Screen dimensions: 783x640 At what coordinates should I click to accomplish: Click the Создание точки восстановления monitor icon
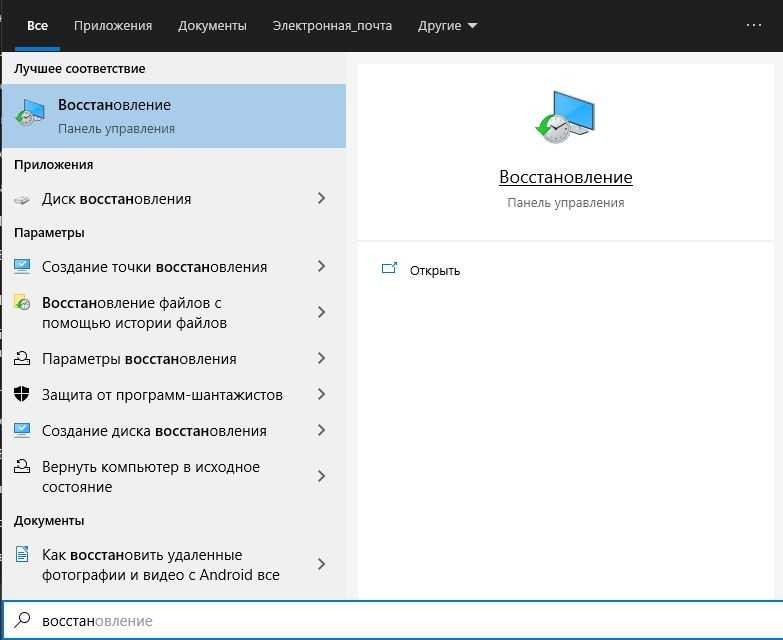coord(22,267)
